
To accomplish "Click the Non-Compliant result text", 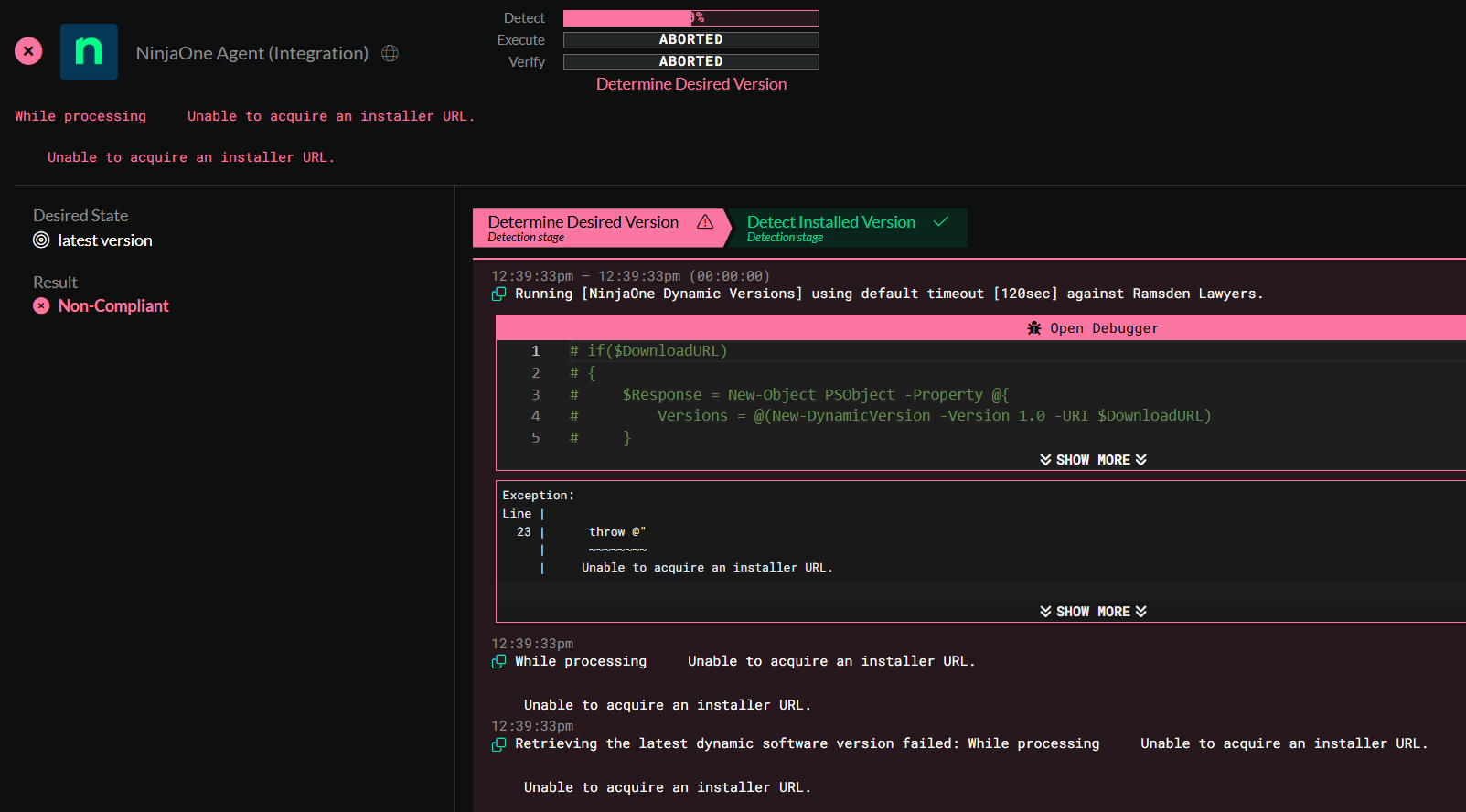I will pos(113,306).
